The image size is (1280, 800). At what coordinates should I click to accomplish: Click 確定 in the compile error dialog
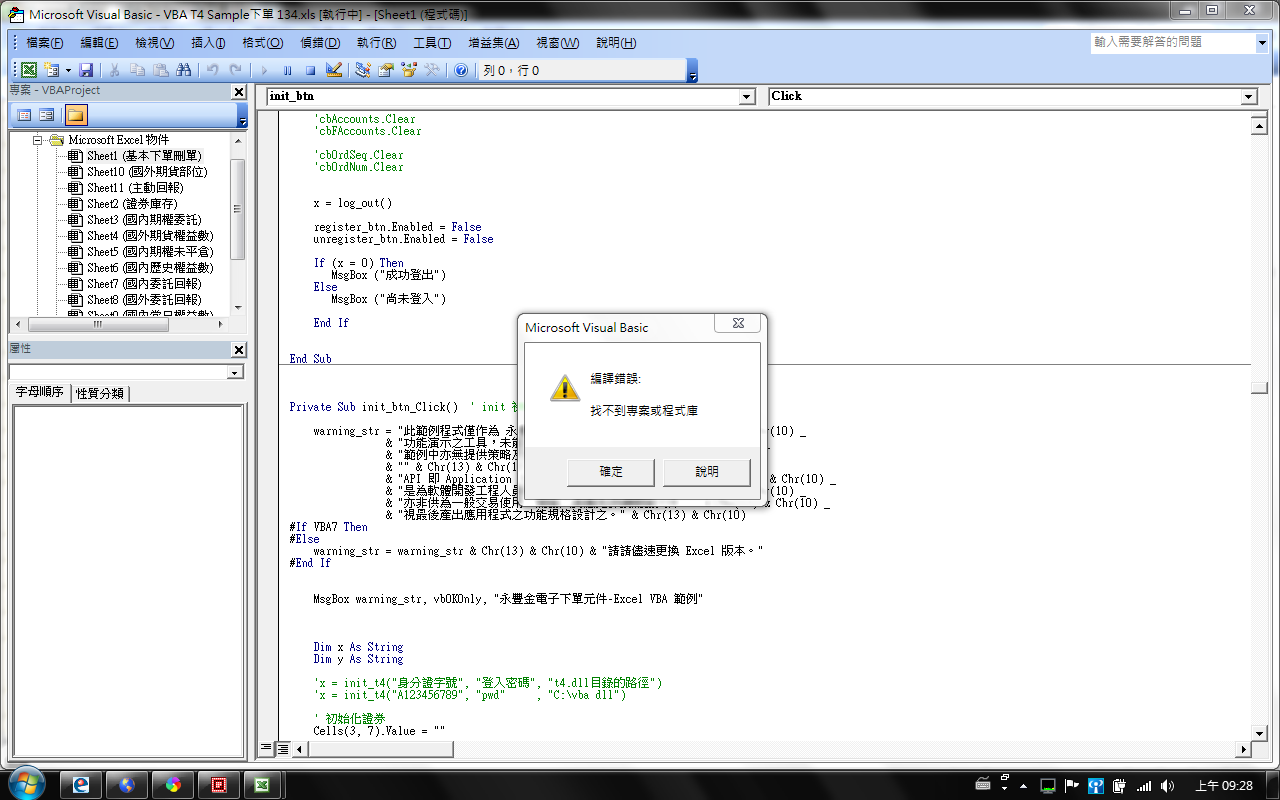(x=611, y=472)
